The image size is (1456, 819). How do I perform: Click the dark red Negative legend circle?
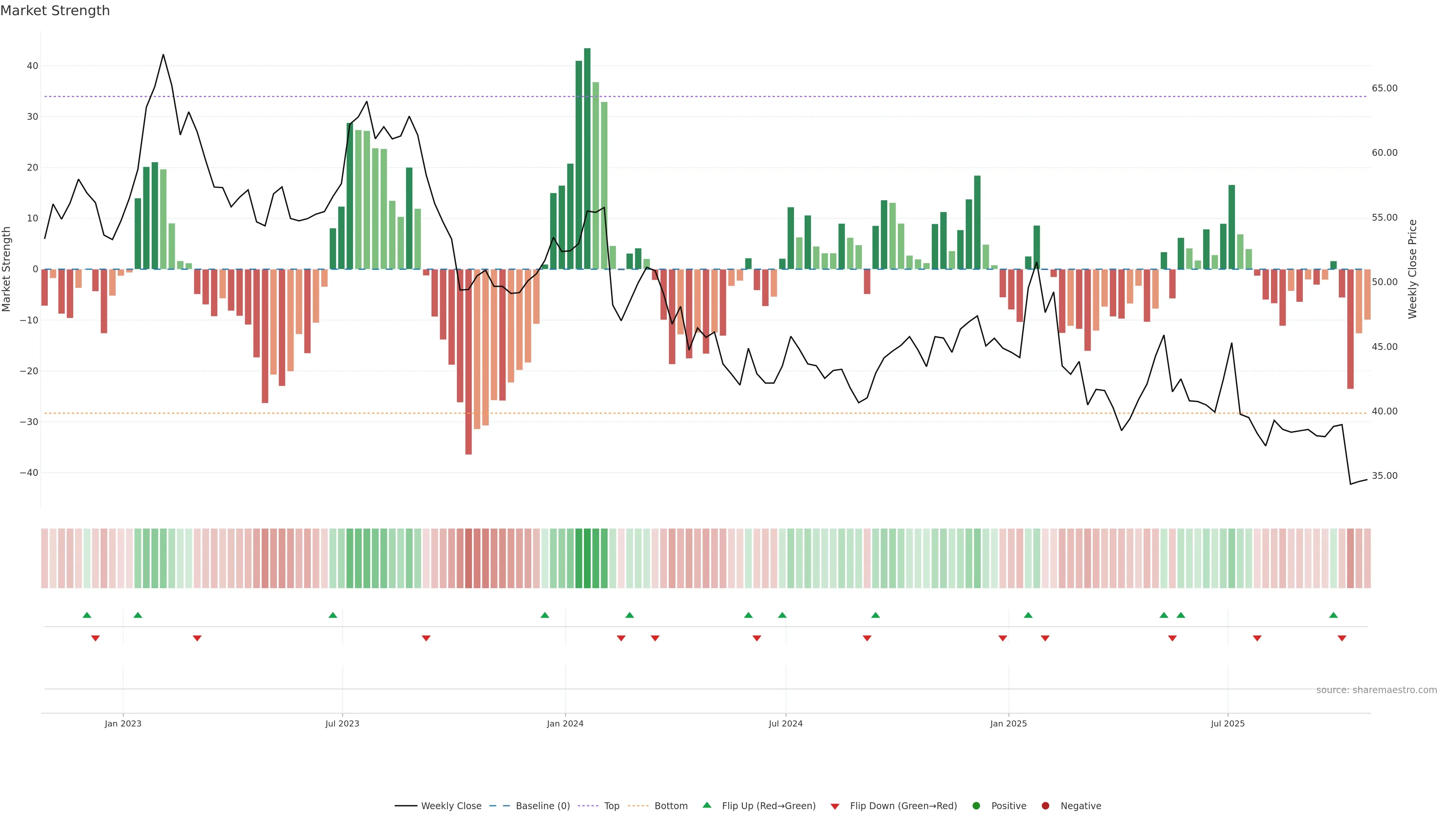[1045, 805]
